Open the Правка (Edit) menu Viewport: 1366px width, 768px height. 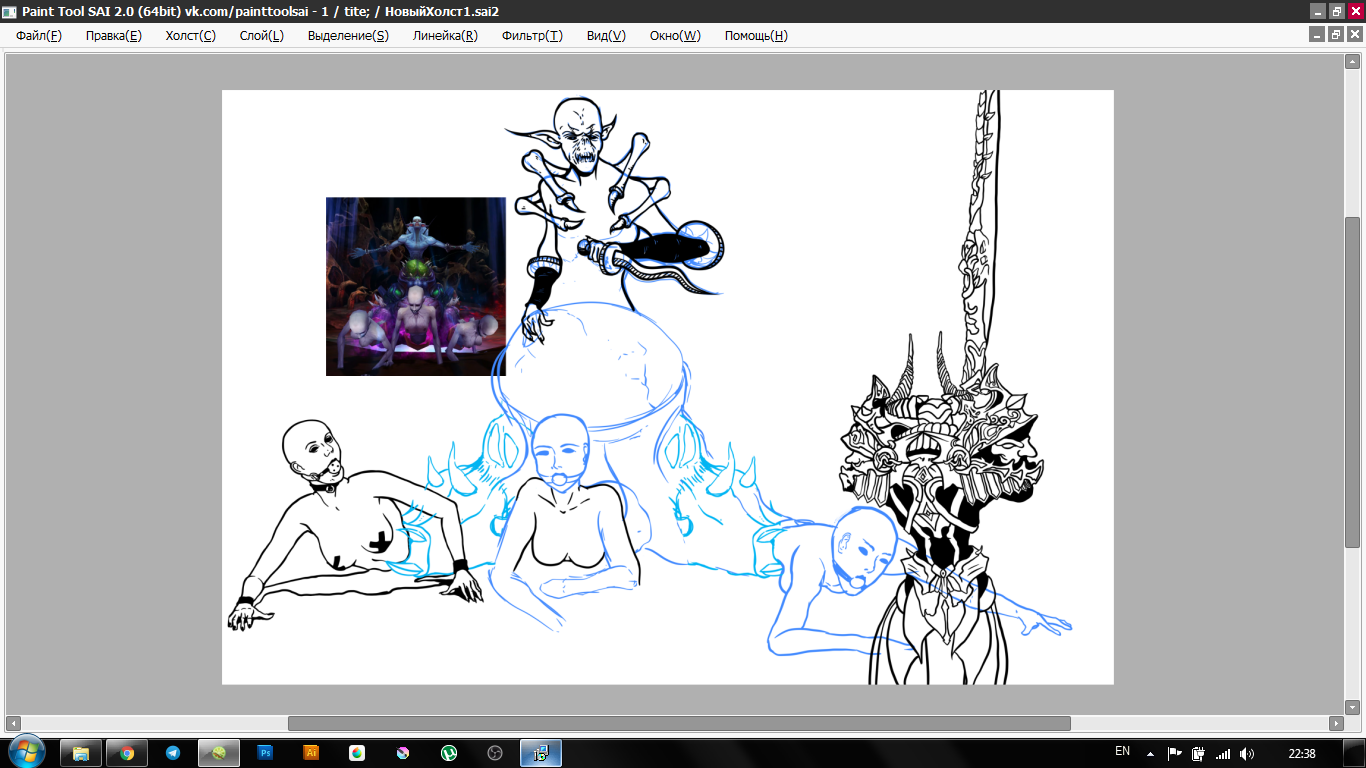(x=113, y=36)
